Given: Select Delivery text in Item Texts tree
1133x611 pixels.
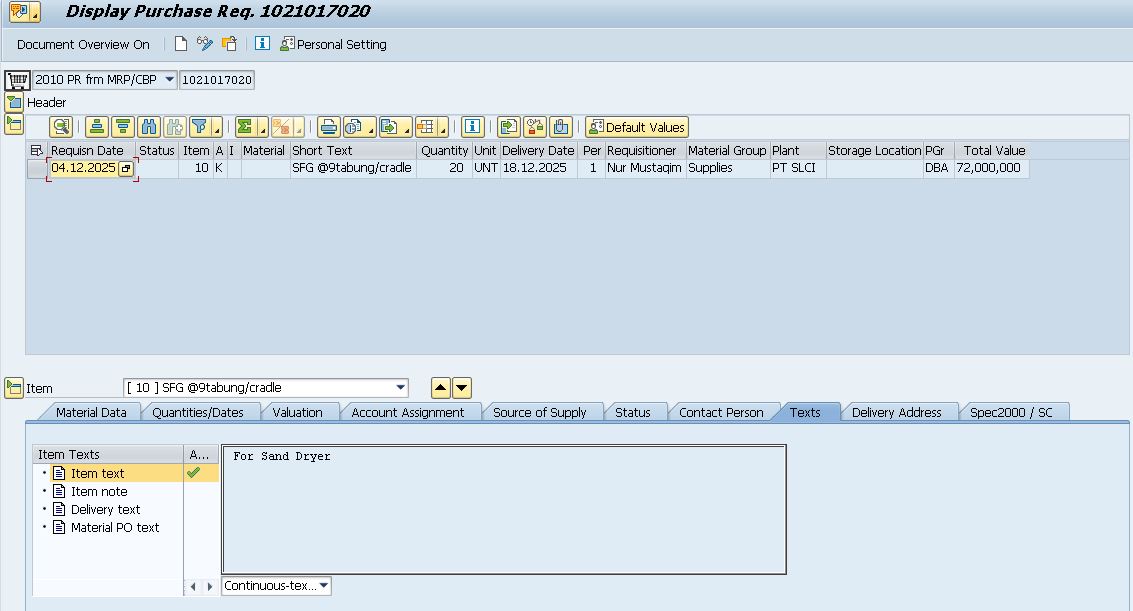Looking at the screenshot, I should tap(105, 509).
